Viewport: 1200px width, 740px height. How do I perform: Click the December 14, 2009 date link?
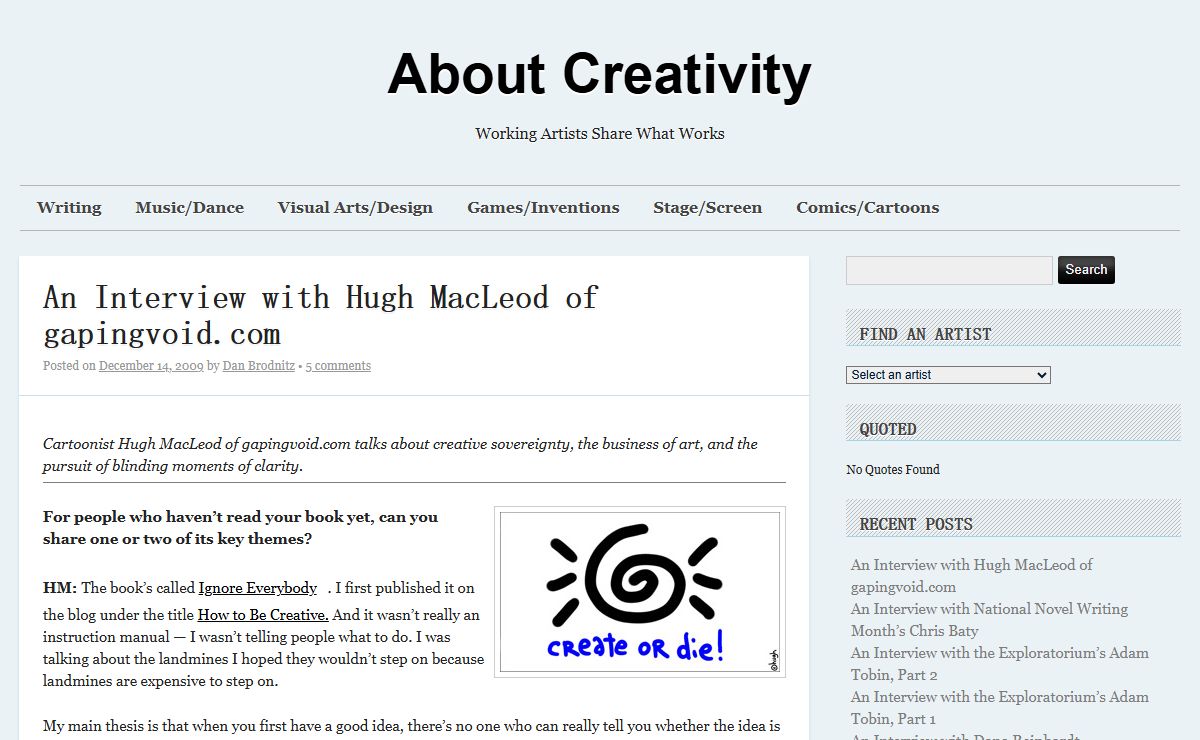click(x=151, y=366)
